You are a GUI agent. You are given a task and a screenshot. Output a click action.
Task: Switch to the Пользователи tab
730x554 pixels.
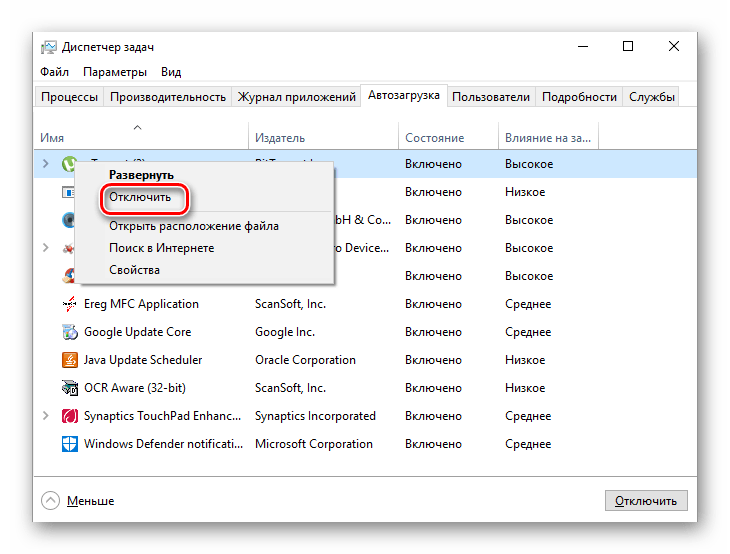(x=491, y=97)
